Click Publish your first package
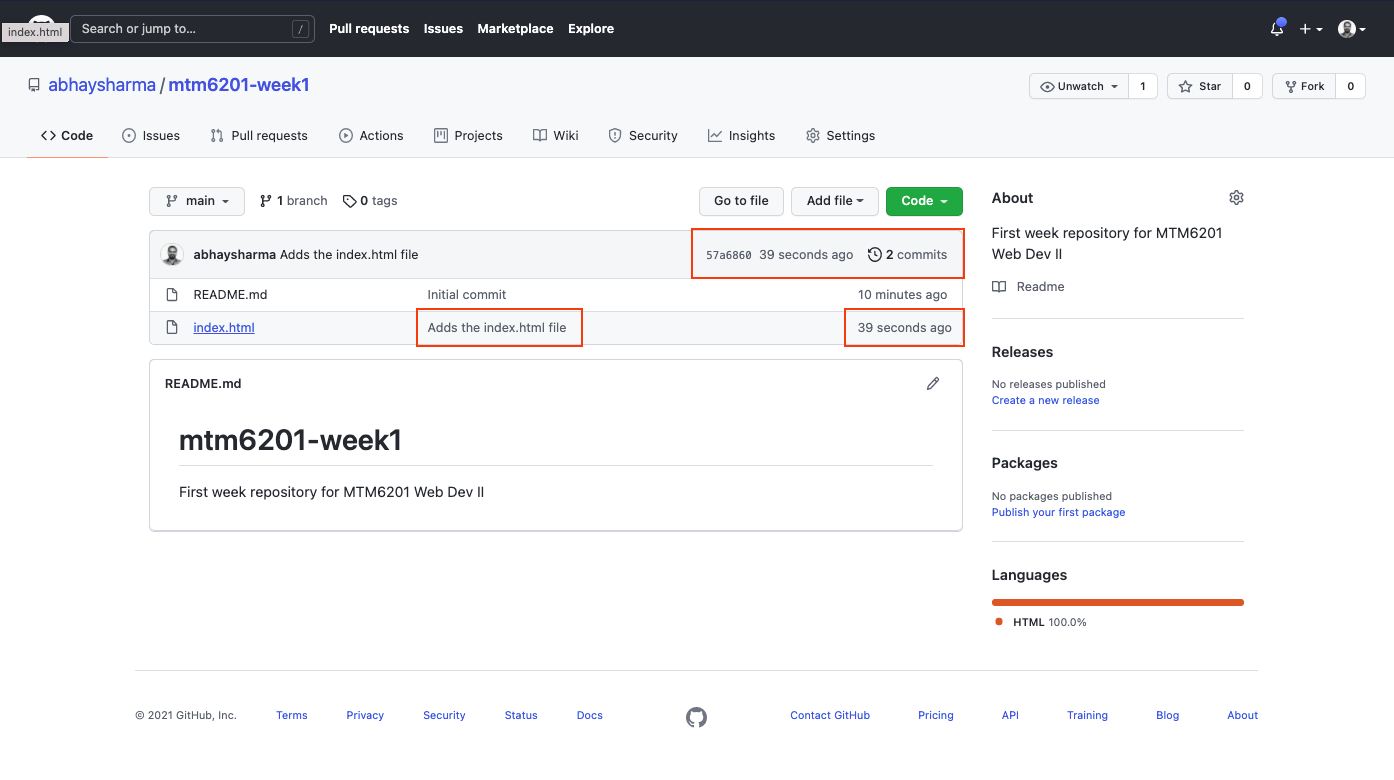This screenshot has width=1394, height=780. point(1058,512)
